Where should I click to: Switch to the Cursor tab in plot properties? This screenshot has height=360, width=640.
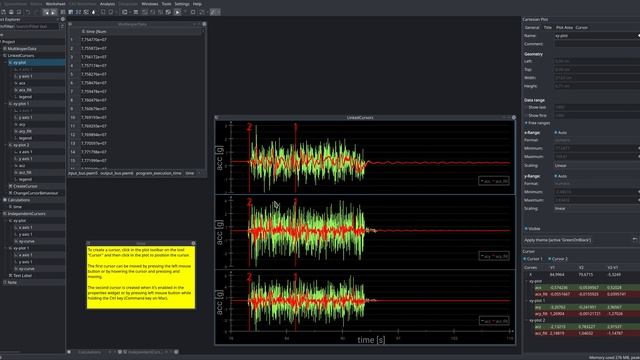click(582, 27)
